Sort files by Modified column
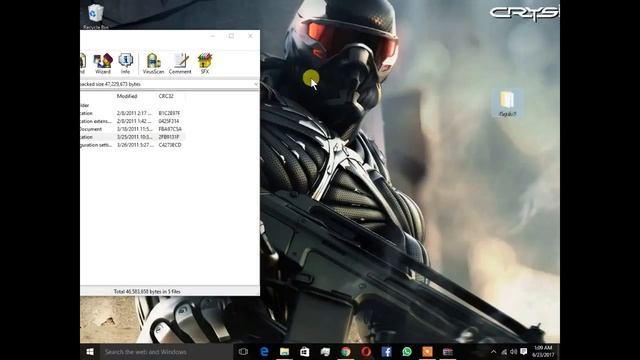Viewport: 640px width, 360px height. [127, 96]
